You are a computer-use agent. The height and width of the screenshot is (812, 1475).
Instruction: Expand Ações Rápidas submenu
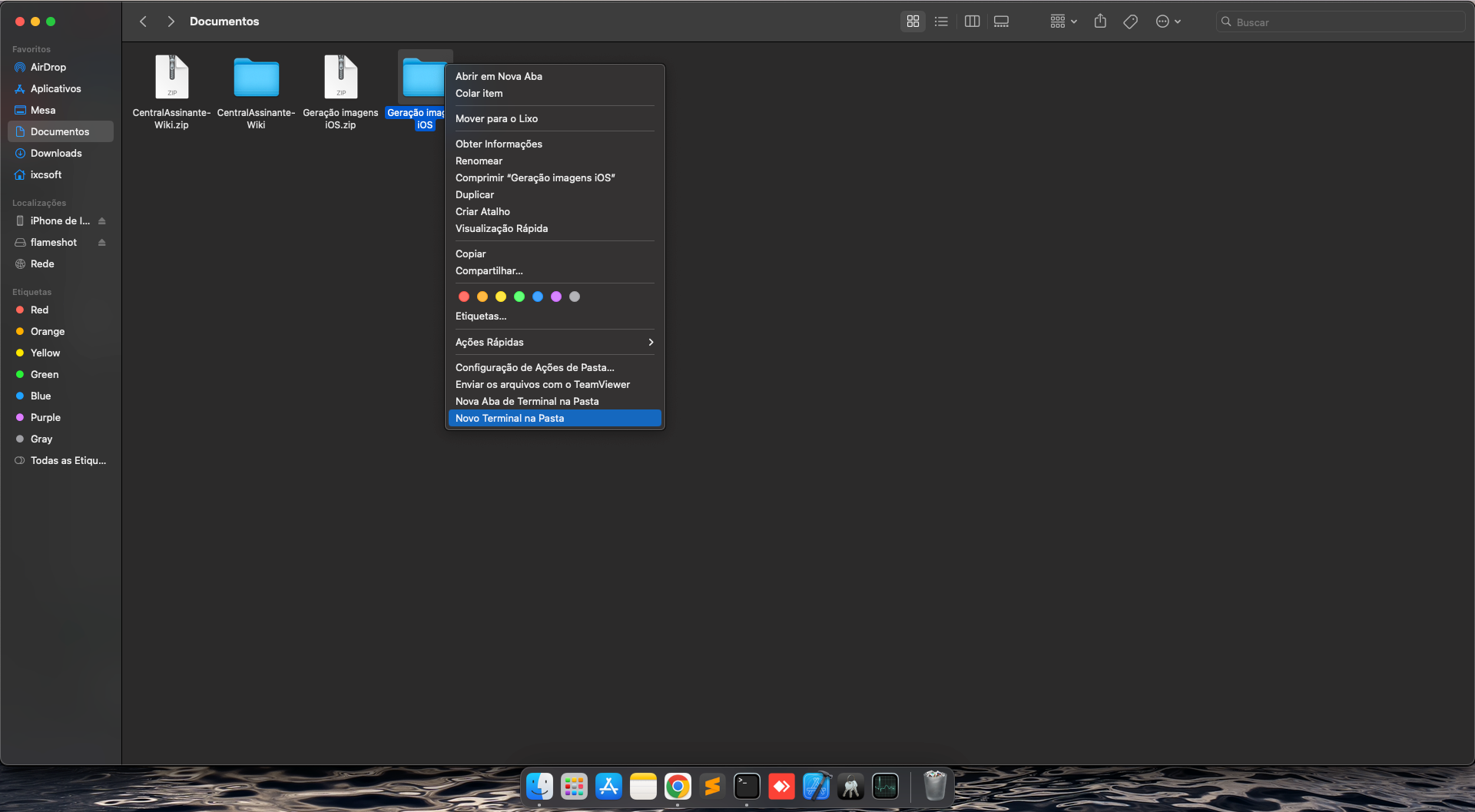pos(554,343)
